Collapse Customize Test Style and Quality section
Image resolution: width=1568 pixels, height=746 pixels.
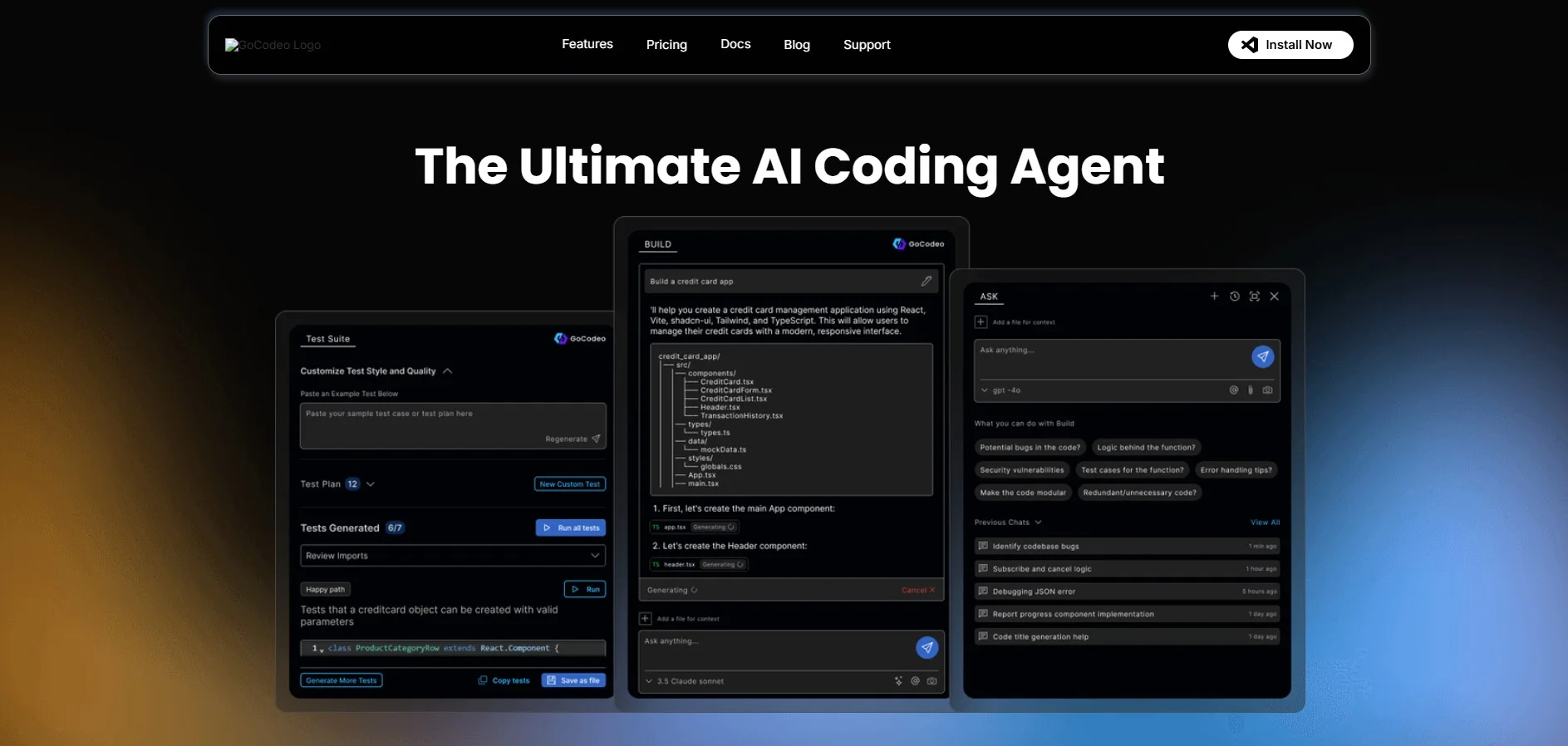447,371
